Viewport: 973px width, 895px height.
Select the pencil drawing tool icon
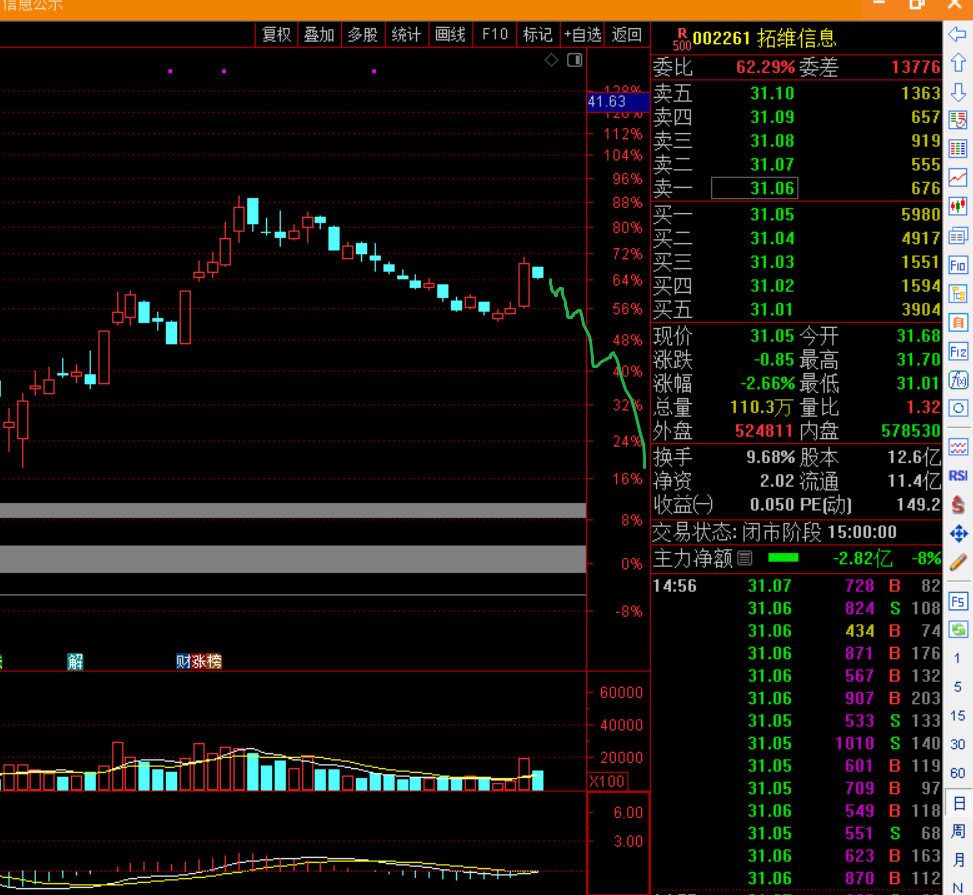(957, 562)
